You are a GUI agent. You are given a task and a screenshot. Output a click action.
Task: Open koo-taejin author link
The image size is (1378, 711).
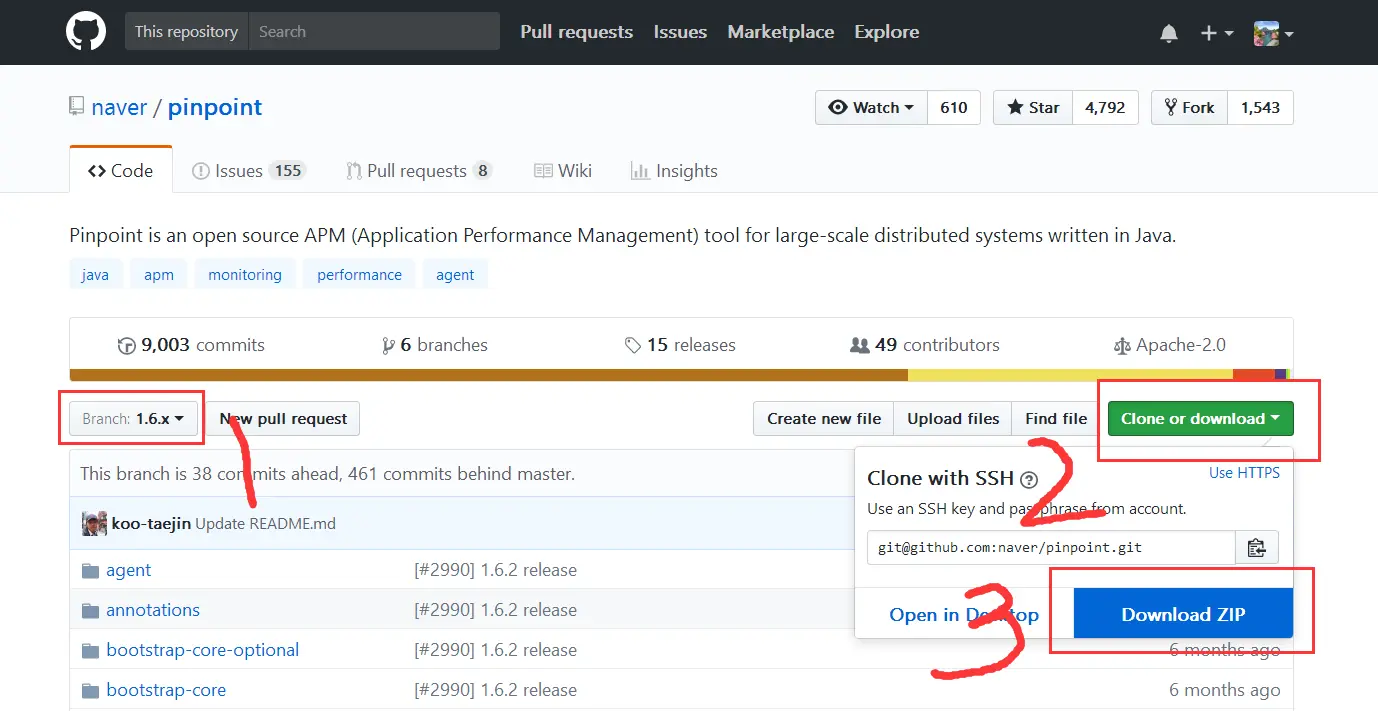point(151,524)
